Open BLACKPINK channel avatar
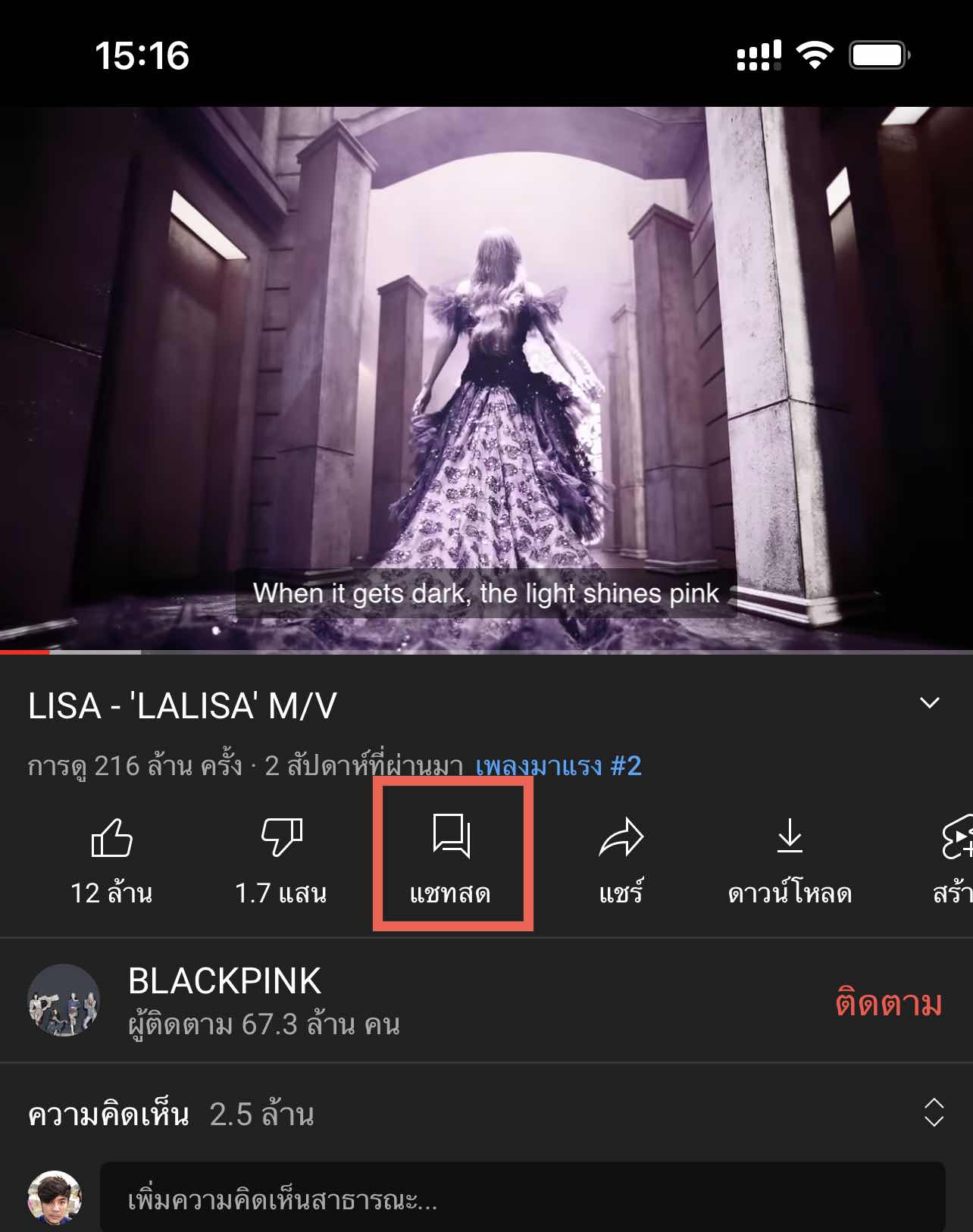Screen dimensions: 973x1232 point(64,1000)
